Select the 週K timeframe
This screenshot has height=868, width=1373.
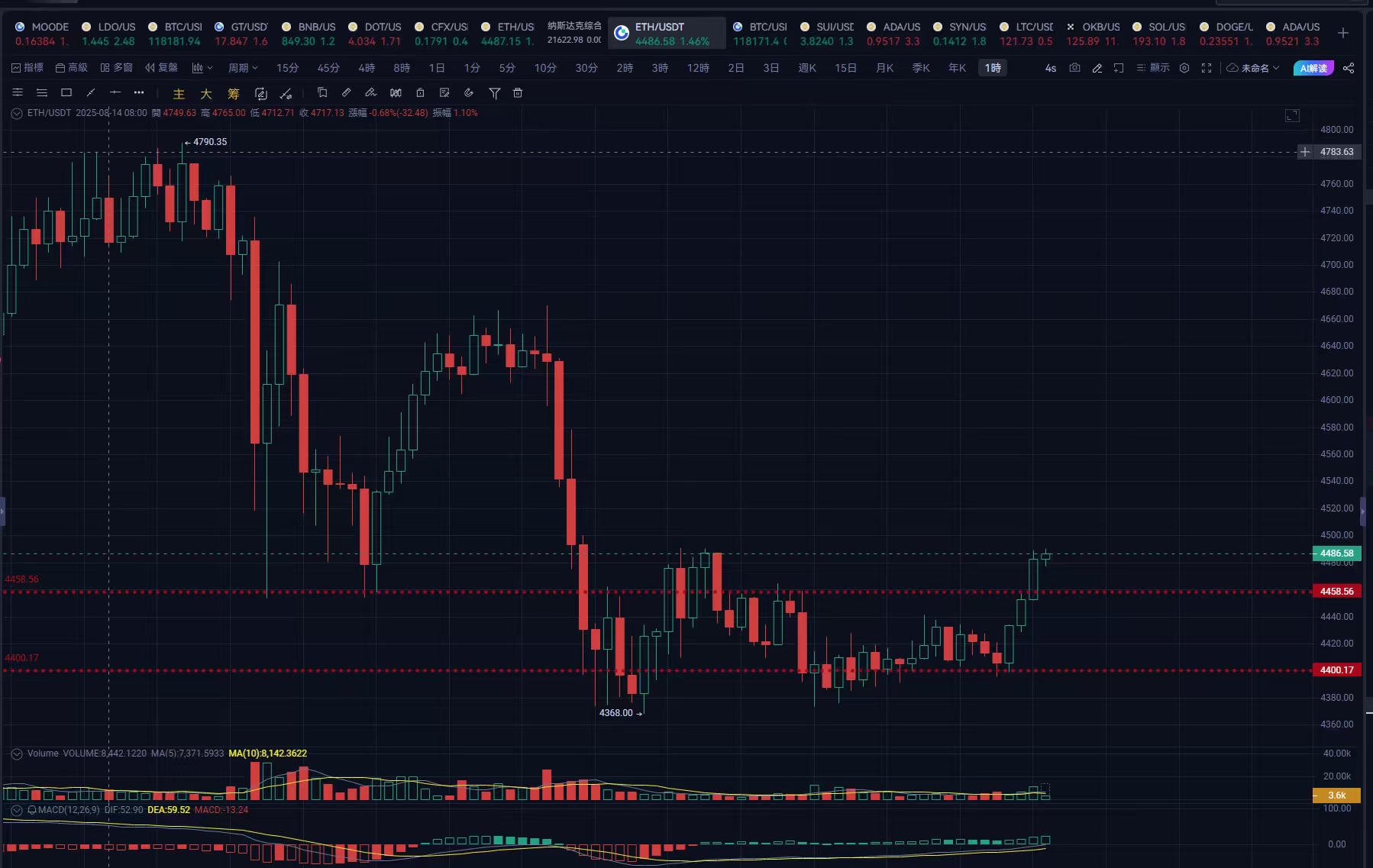click(807, 68)
